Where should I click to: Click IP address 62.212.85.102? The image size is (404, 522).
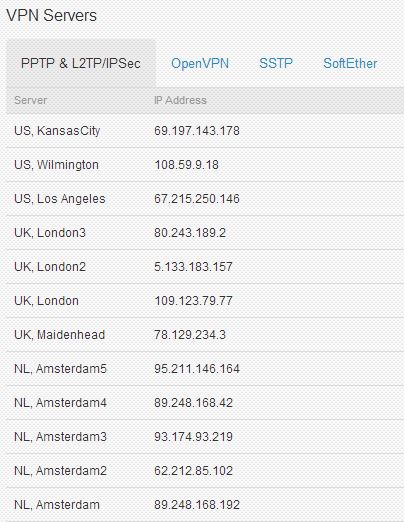click(193, 471)
